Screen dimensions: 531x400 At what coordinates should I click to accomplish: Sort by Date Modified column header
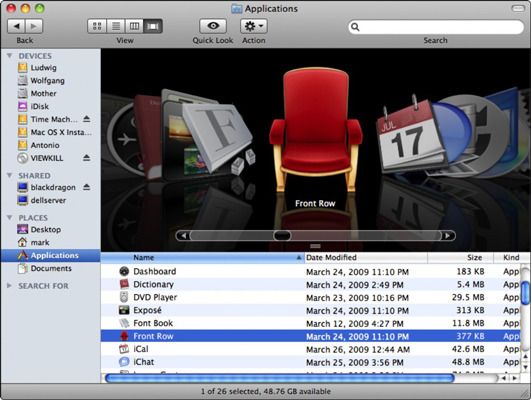tap(366, 257)
